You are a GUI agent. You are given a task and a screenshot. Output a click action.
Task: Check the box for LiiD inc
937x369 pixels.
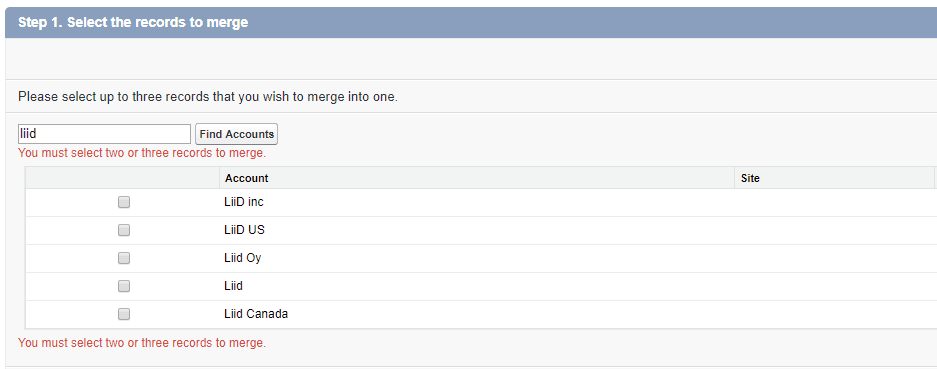click(124, 202)
